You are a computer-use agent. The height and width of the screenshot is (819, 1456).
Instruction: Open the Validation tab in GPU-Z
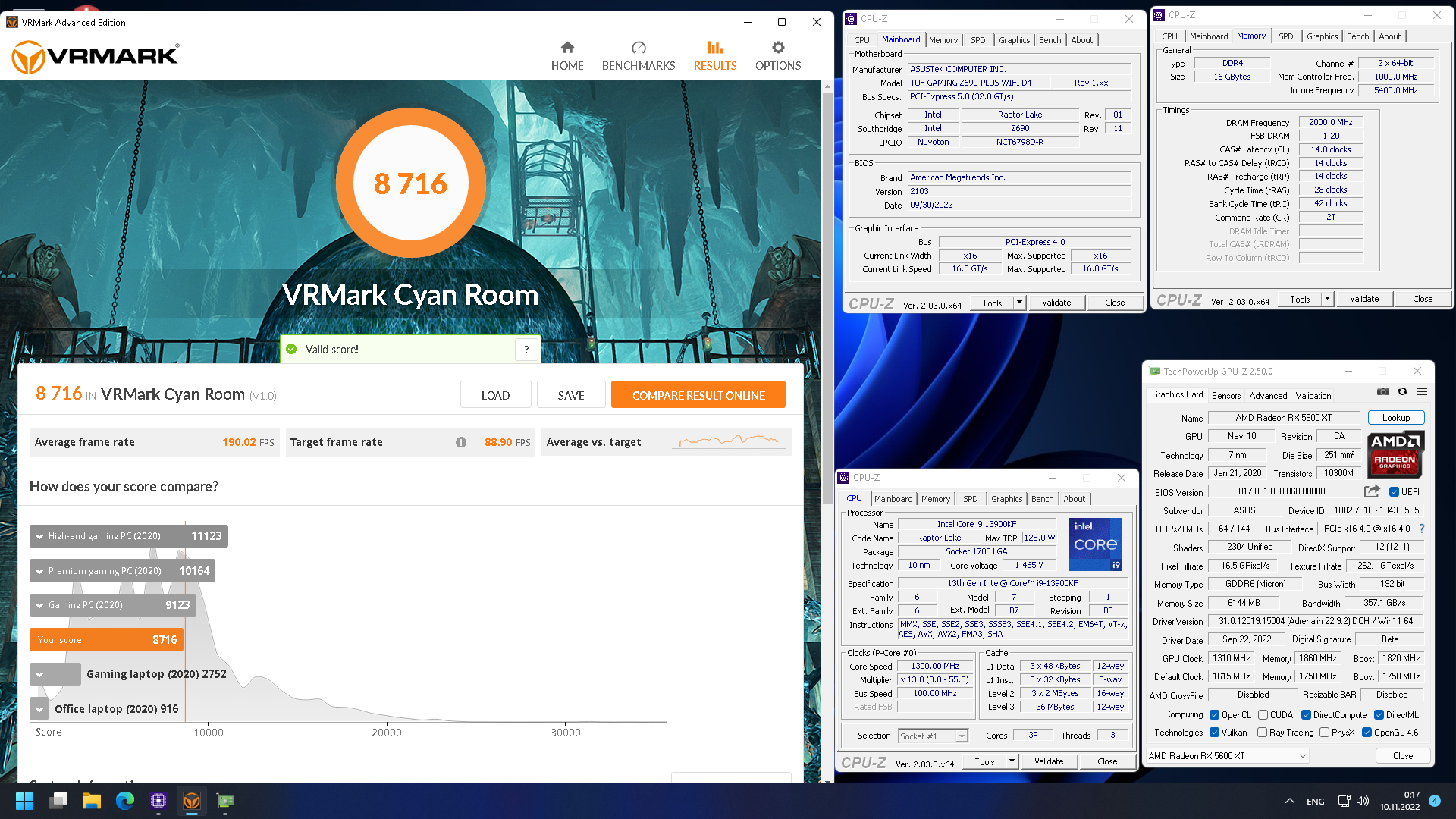(1313, 395)
